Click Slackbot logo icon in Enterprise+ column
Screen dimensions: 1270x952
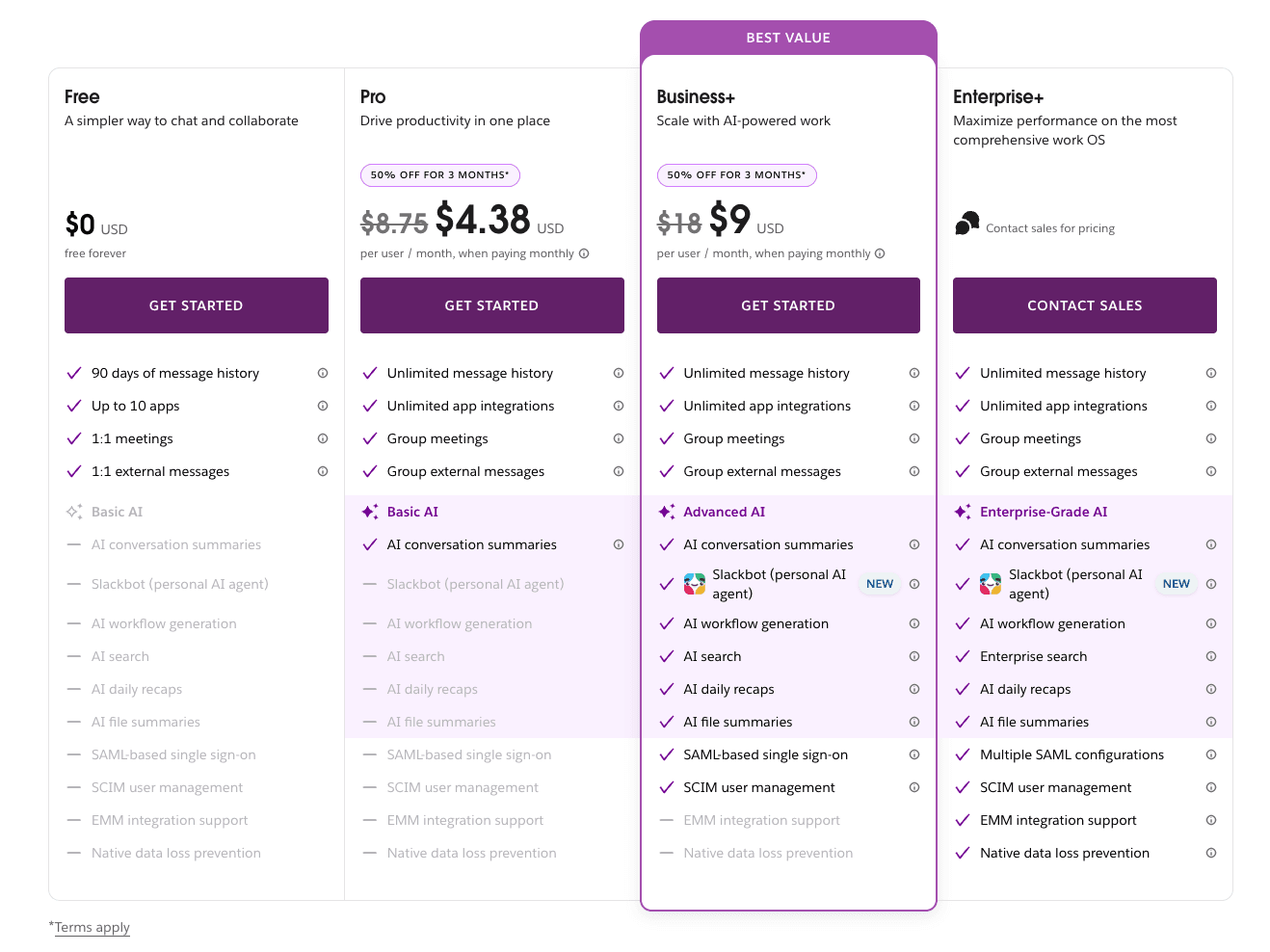point(991,584)
